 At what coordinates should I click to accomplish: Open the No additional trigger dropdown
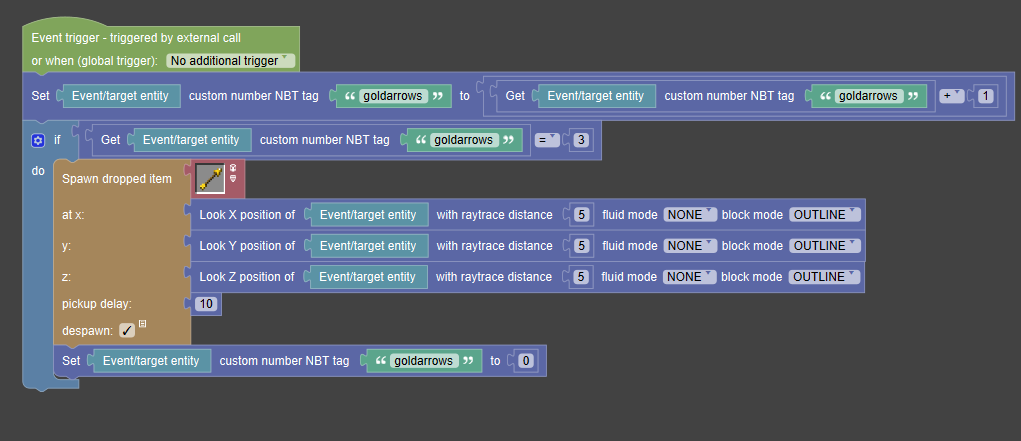(231, 61)
